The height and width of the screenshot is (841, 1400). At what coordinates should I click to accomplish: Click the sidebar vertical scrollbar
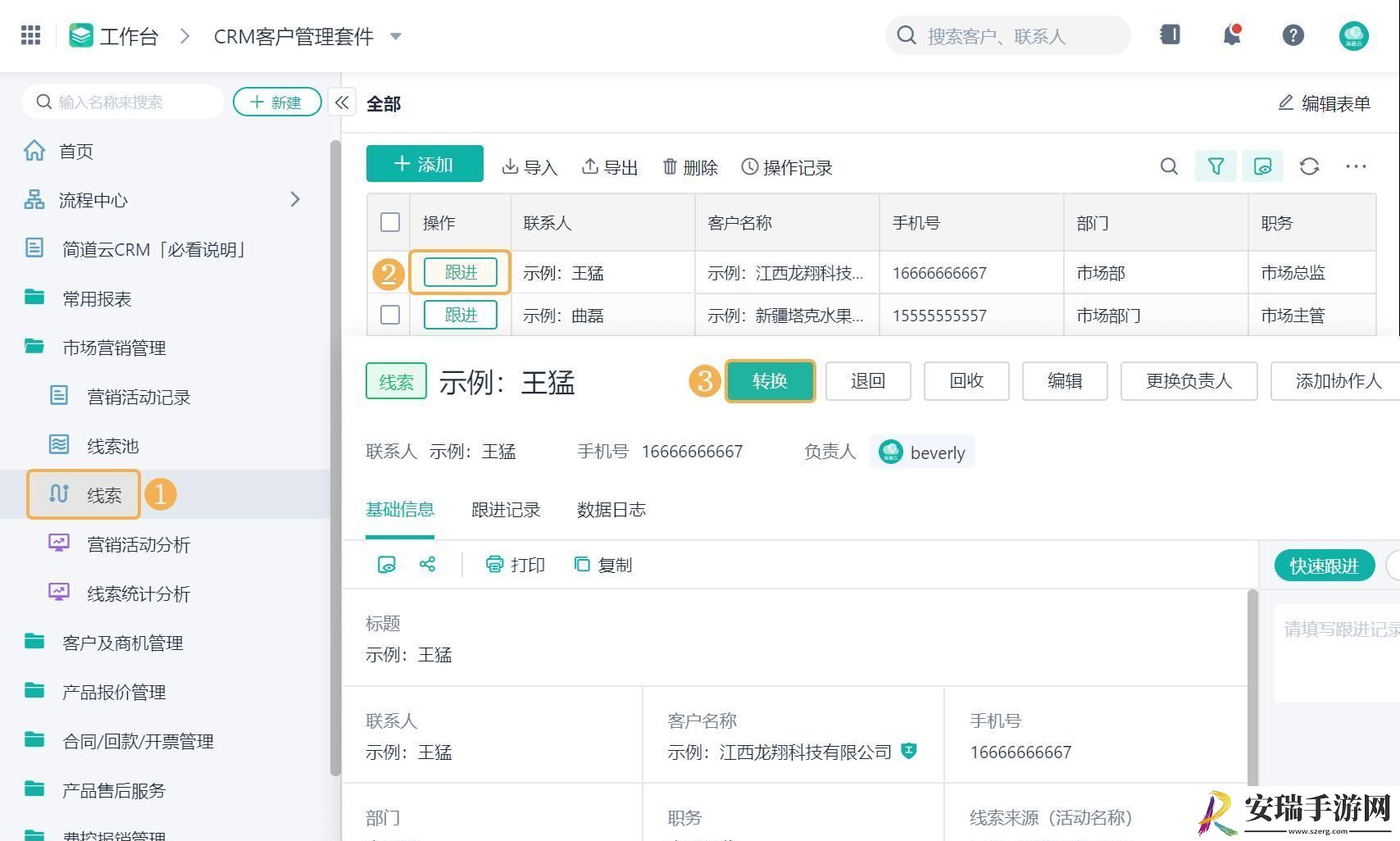[x=334, y=457]
